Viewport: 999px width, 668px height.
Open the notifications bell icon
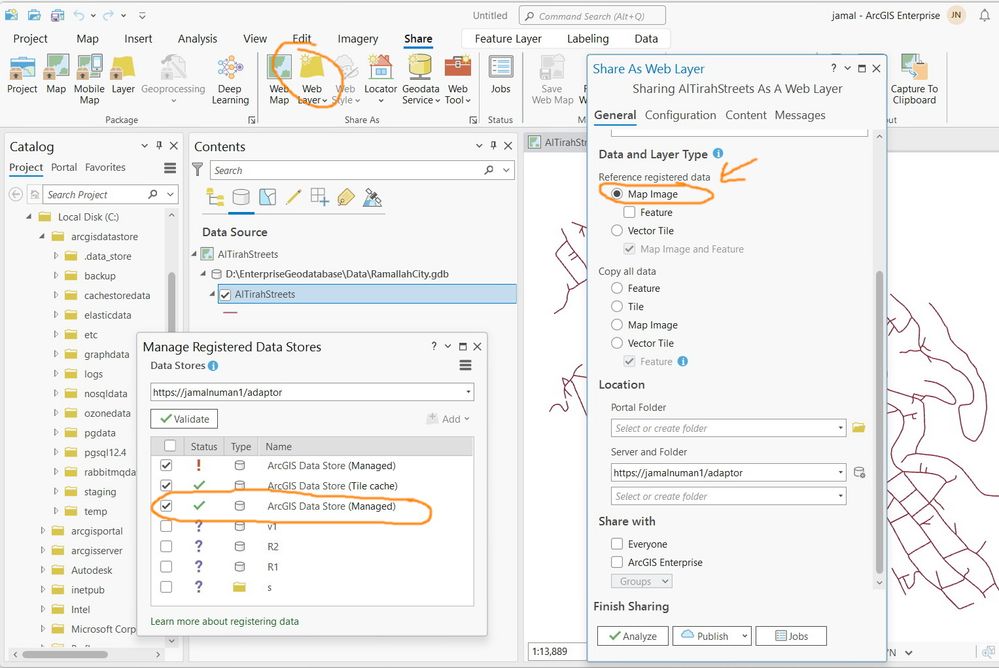click(x=984, y=16)
